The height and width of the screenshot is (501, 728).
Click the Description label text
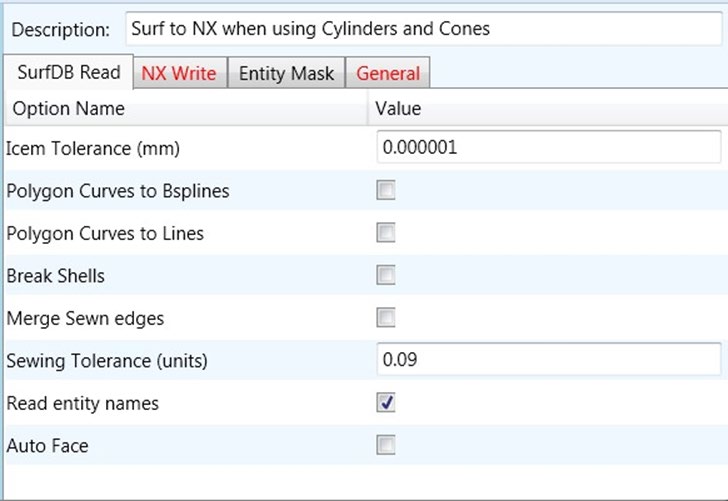(x=60, y=30)
